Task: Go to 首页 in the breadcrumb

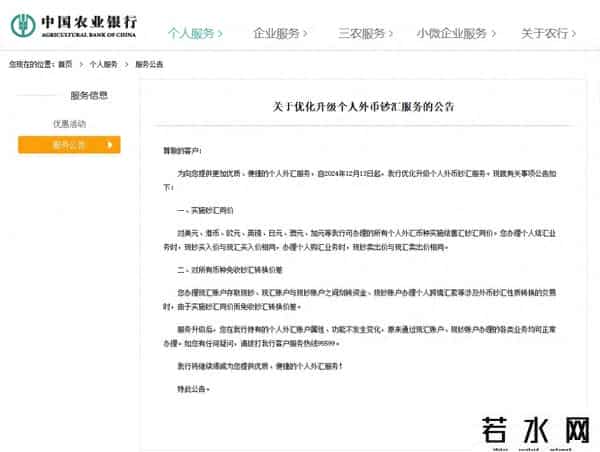Action: click(65, 64)
